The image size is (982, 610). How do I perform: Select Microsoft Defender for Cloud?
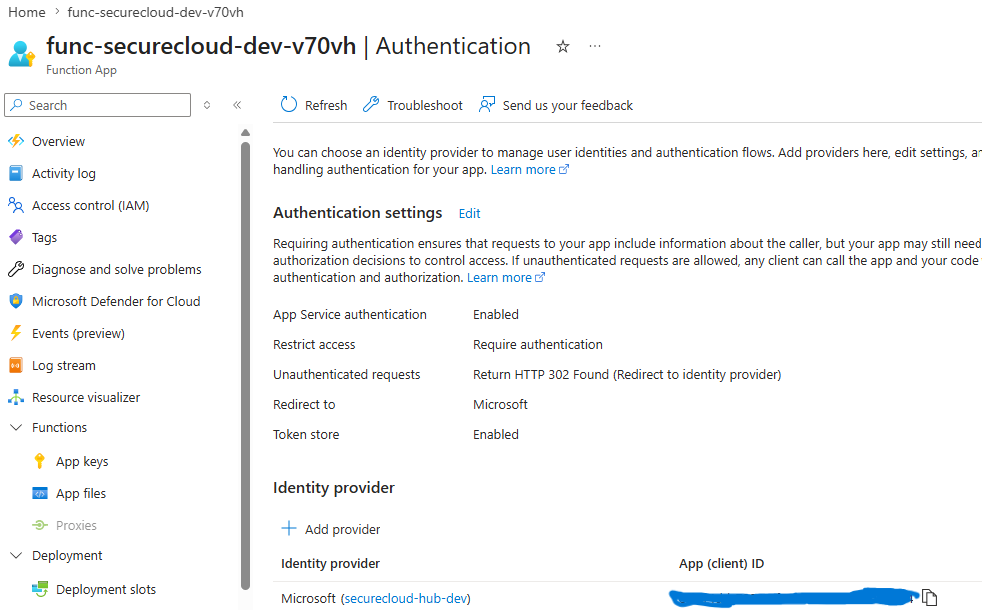tap(106, 301)
